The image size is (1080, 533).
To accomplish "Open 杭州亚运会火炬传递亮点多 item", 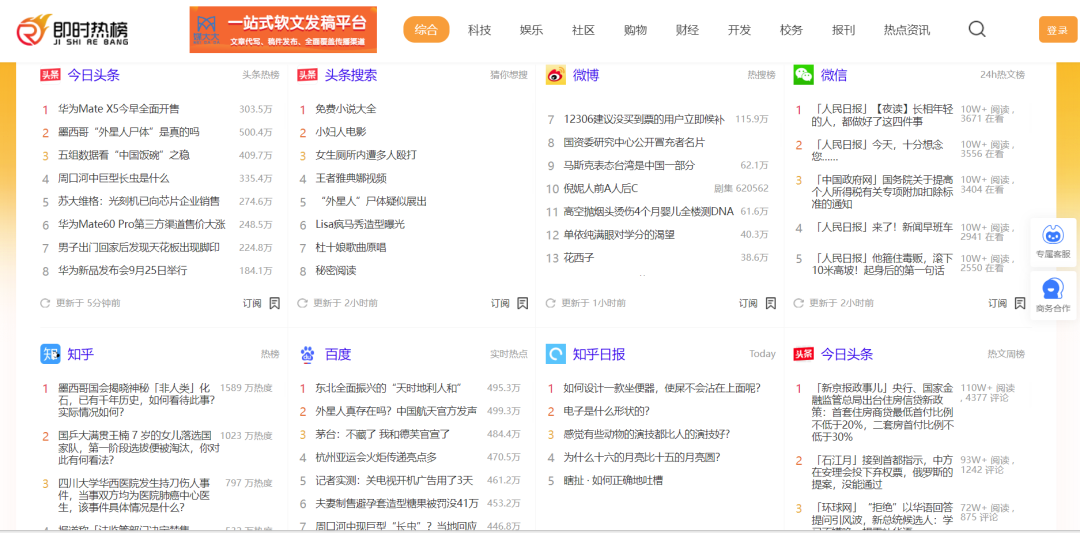I will [376, 457].
